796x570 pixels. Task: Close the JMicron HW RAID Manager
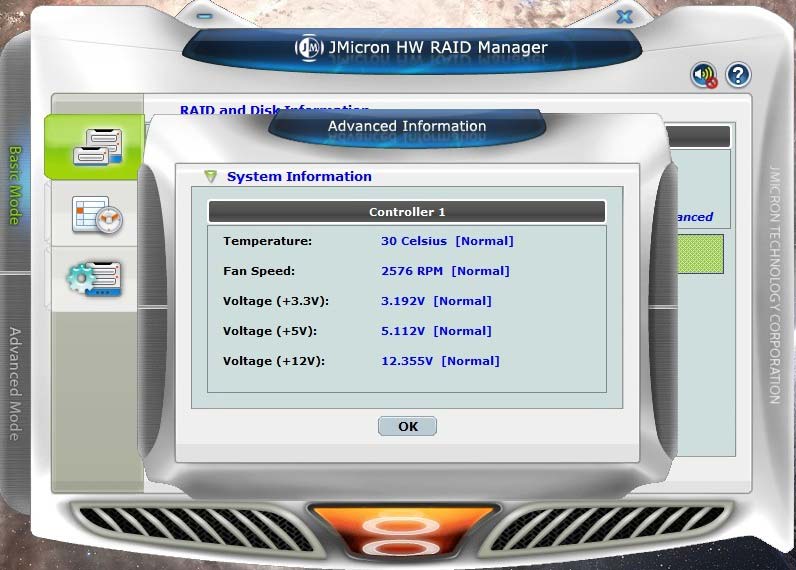point(624,16)
